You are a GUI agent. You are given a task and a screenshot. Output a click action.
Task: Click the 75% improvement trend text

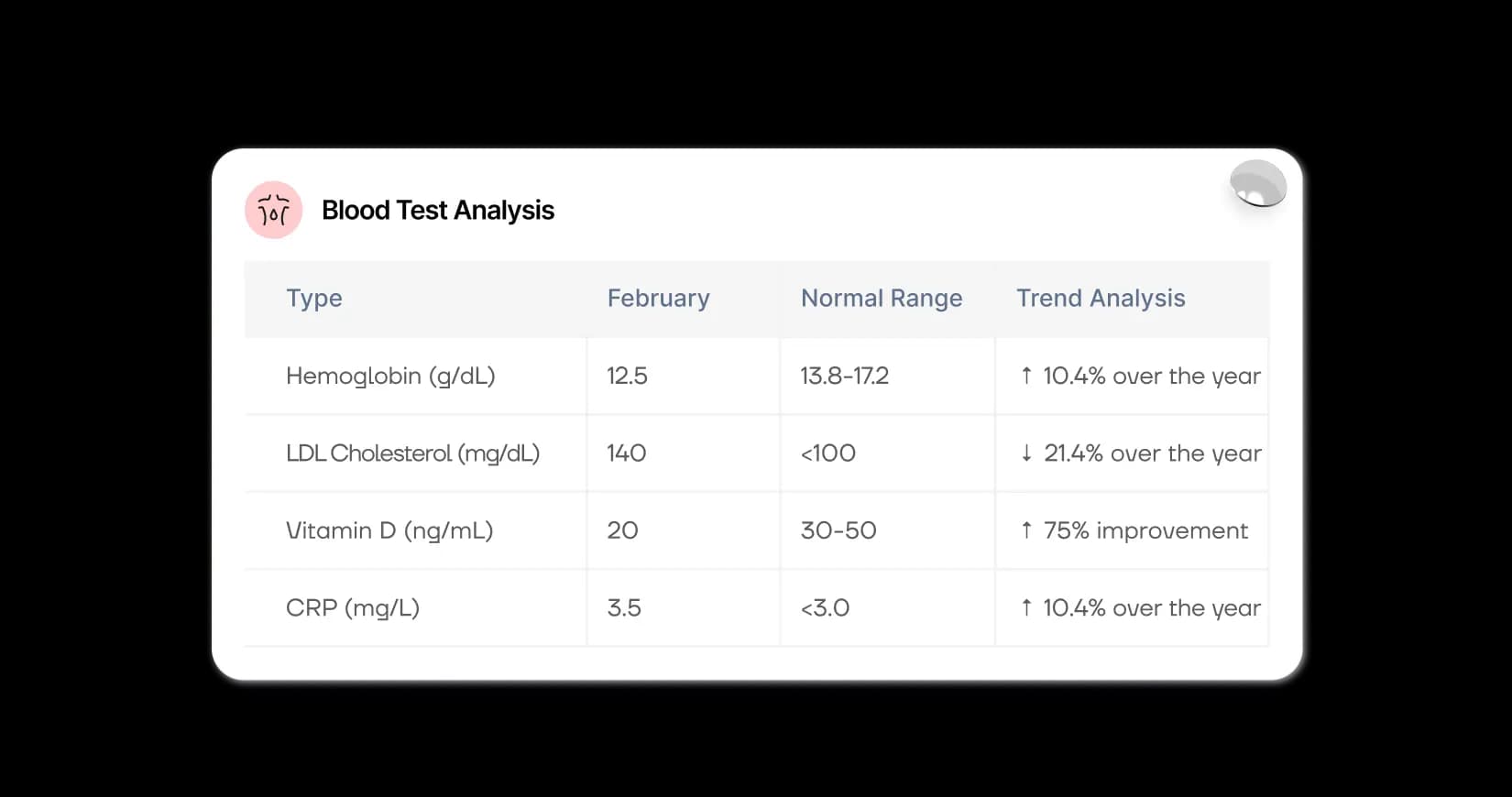(1145, 530)
